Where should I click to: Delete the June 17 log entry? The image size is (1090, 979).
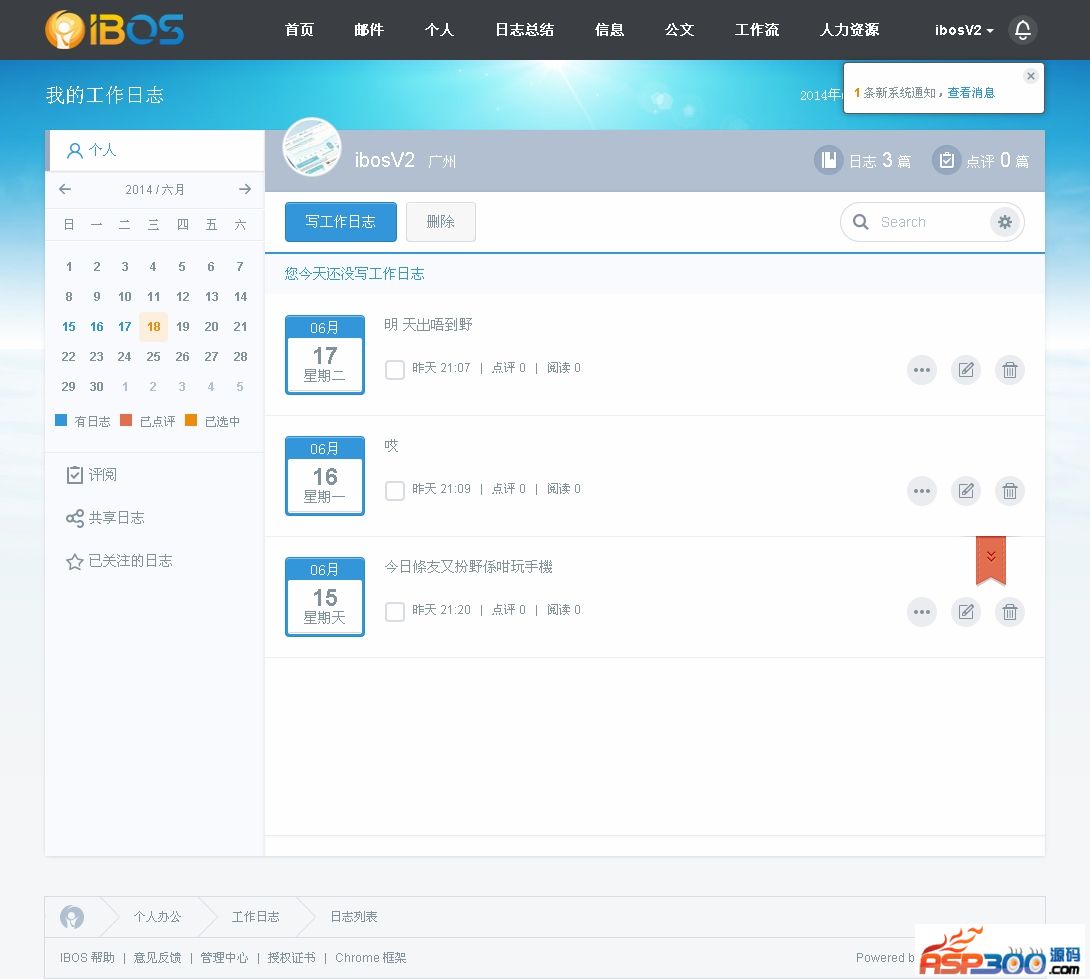tap(1010, 370)
